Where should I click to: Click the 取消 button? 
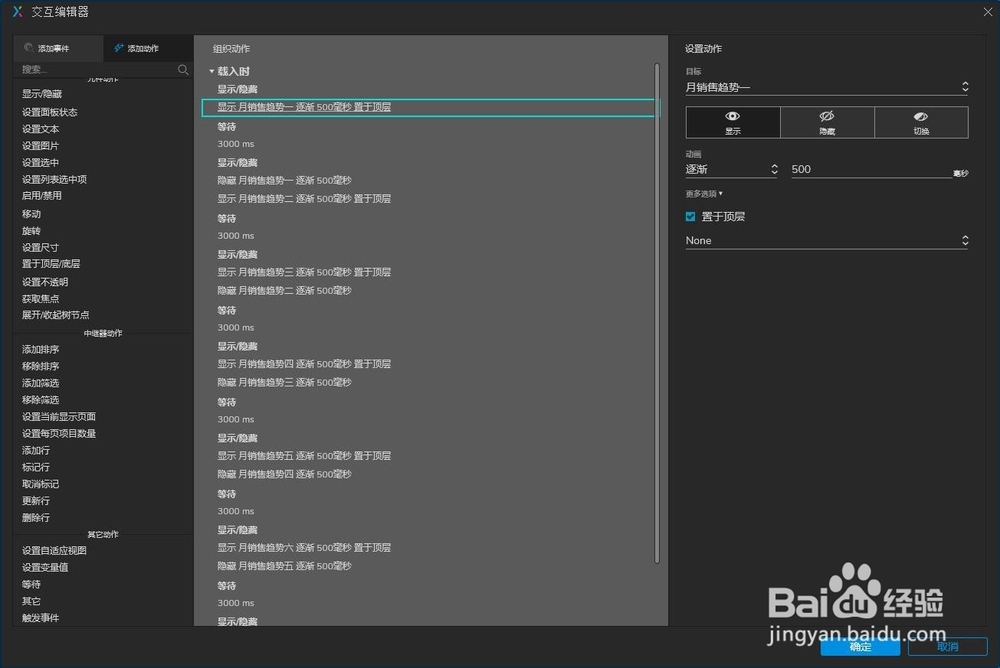(948, 646)
